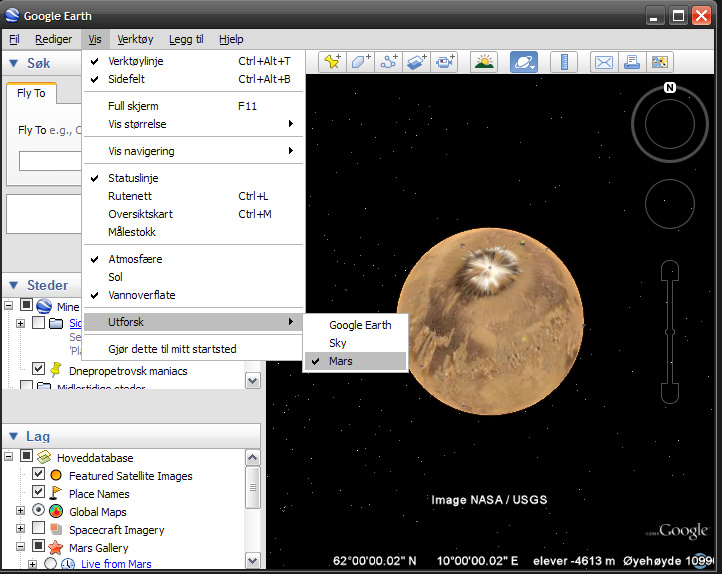
Task: Open the Live from Mars link
Action: tap(116, 564)
